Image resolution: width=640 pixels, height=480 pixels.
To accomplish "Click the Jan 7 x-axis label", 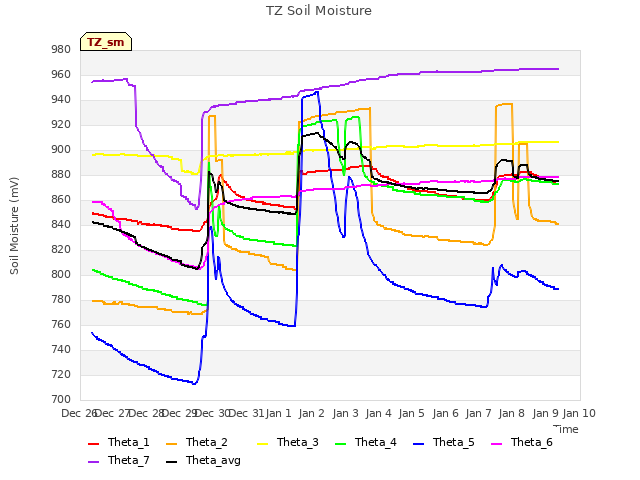I will pyautogui.click(x=478, y=413).
